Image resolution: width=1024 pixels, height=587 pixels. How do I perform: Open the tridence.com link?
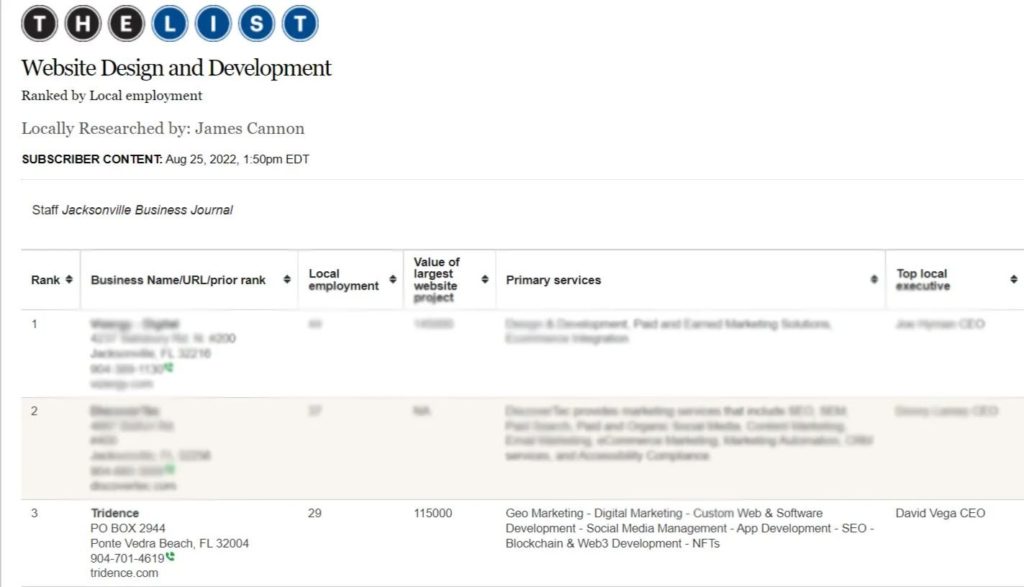pos(125,573)
